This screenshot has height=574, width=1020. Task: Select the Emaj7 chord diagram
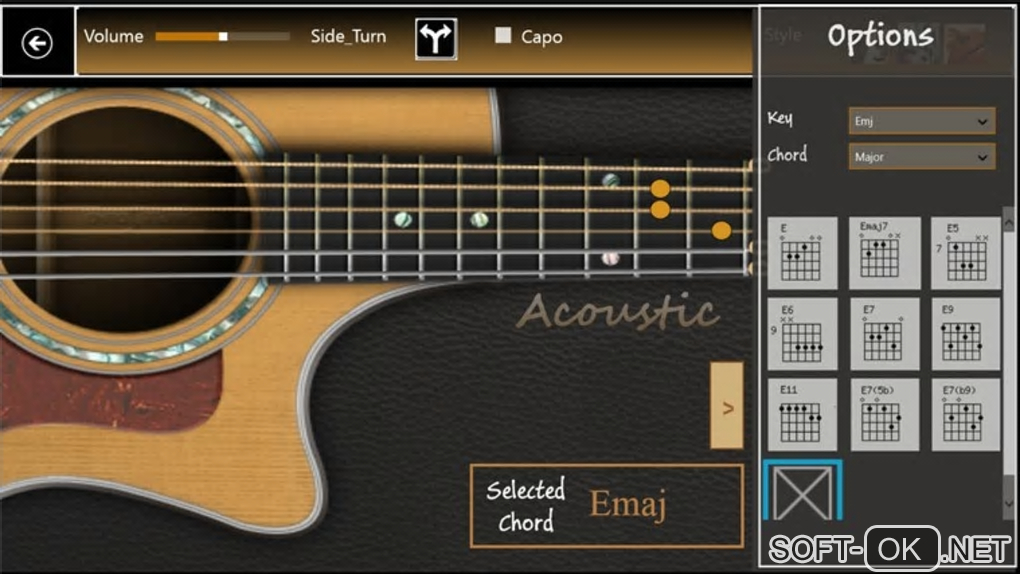[884, 253]
